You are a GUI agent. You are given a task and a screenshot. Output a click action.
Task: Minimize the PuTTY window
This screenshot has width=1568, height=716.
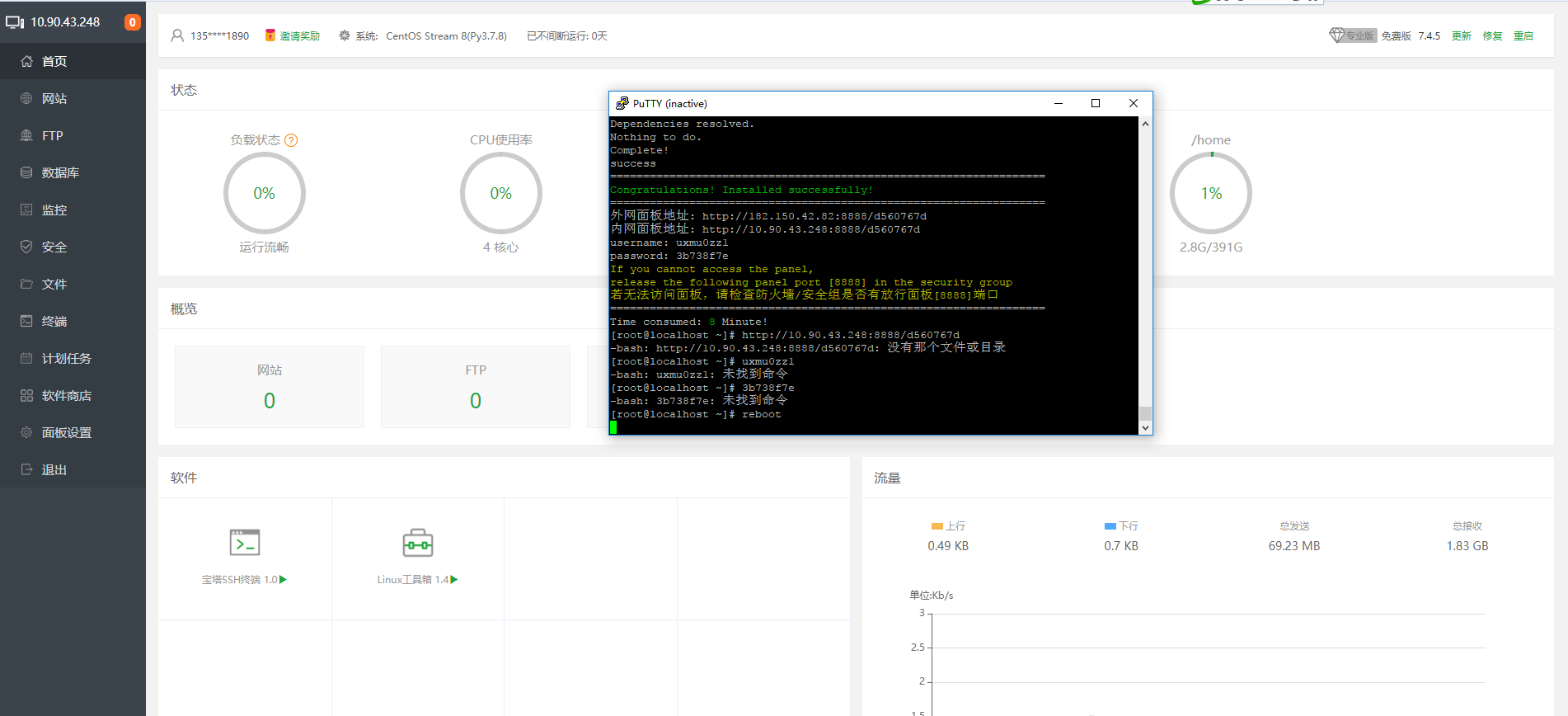1059,103
